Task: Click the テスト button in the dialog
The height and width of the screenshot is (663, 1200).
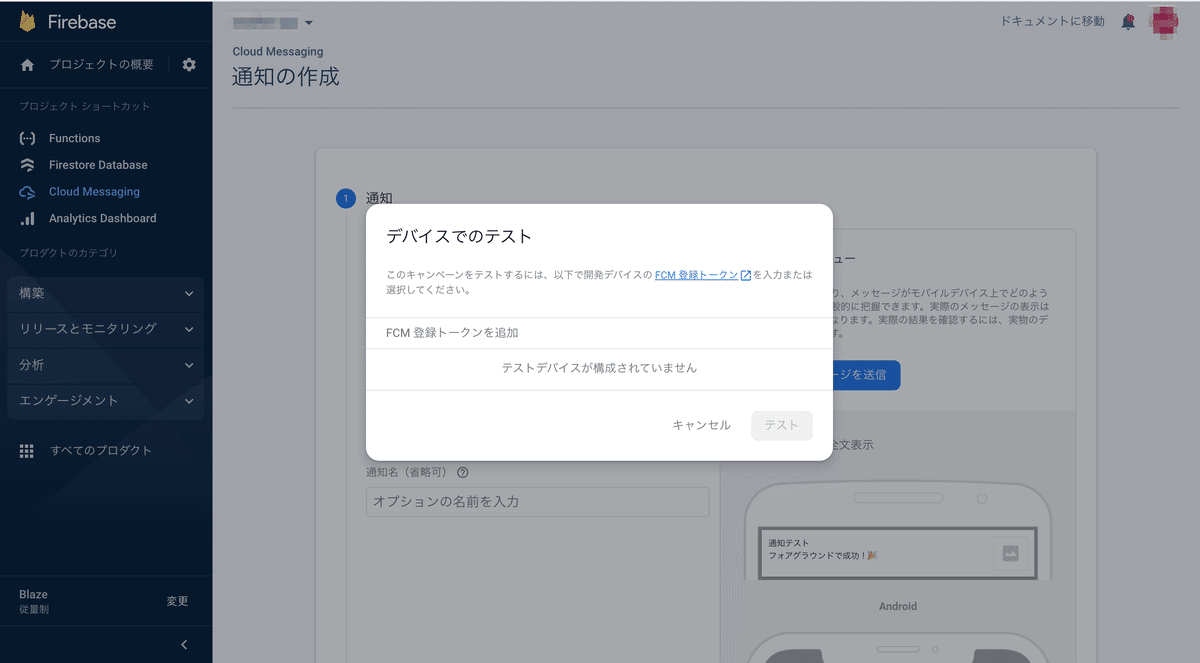Action: click(782, 425)
